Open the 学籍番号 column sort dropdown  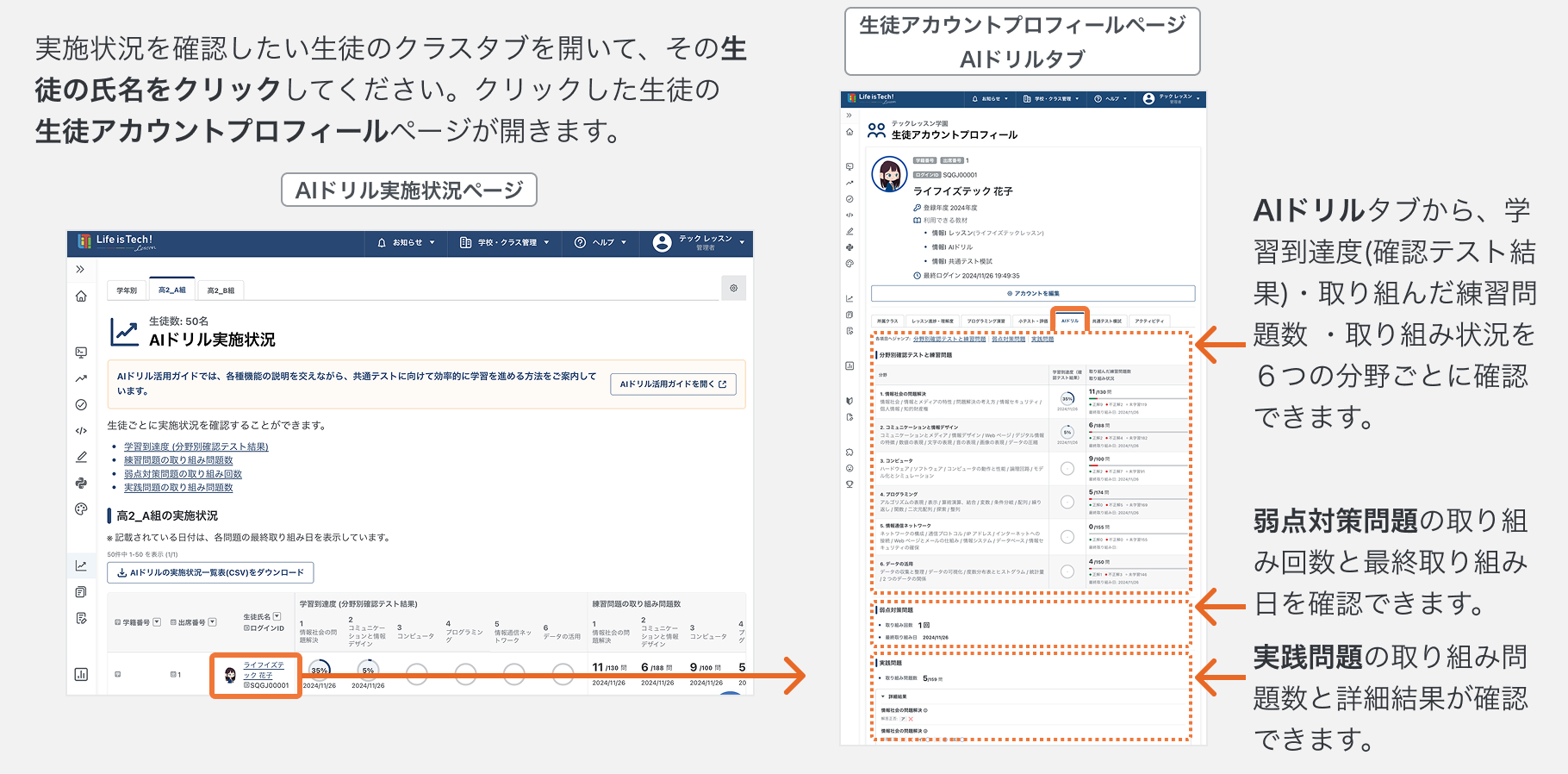(x=157, y=622)
